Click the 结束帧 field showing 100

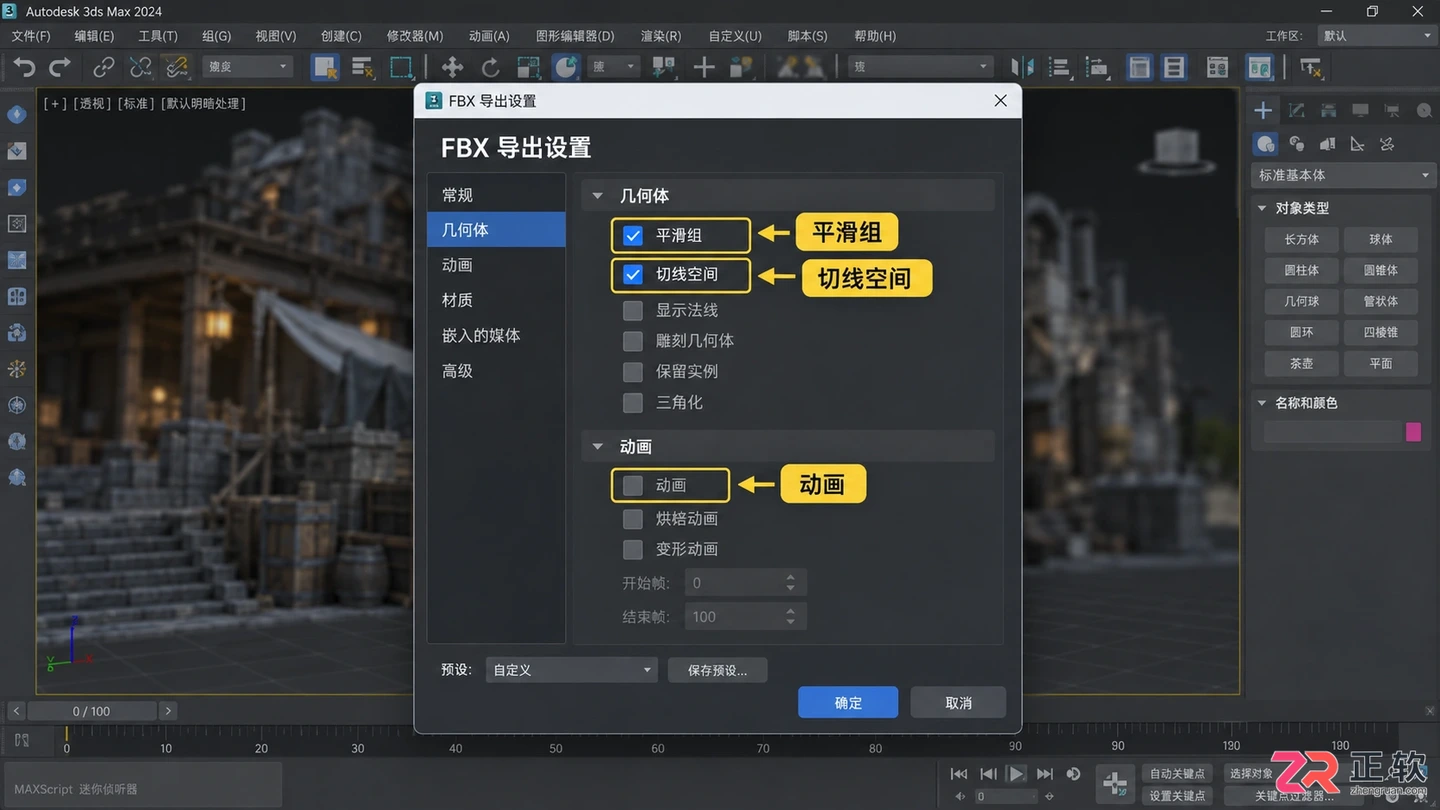[x=745, y=617]
